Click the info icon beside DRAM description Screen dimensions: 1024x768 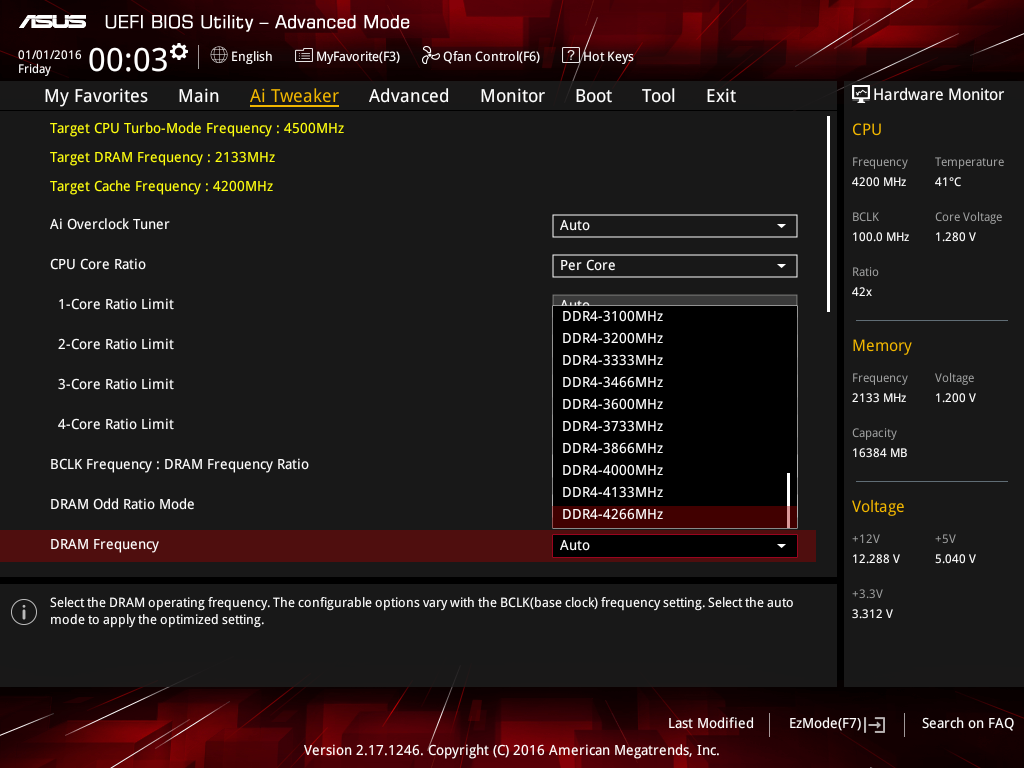tap(23, 611)
